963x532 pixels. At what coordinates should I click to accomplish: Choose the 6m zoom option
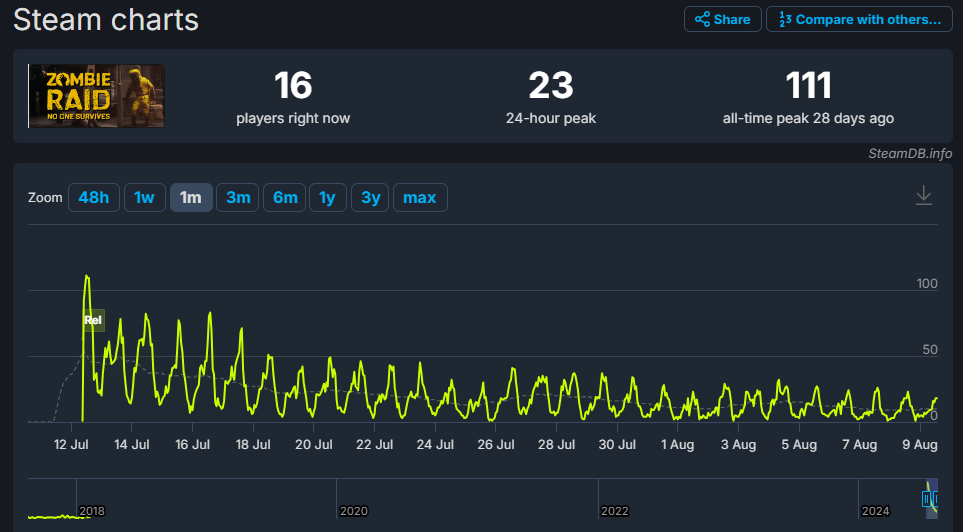[285, 197]
